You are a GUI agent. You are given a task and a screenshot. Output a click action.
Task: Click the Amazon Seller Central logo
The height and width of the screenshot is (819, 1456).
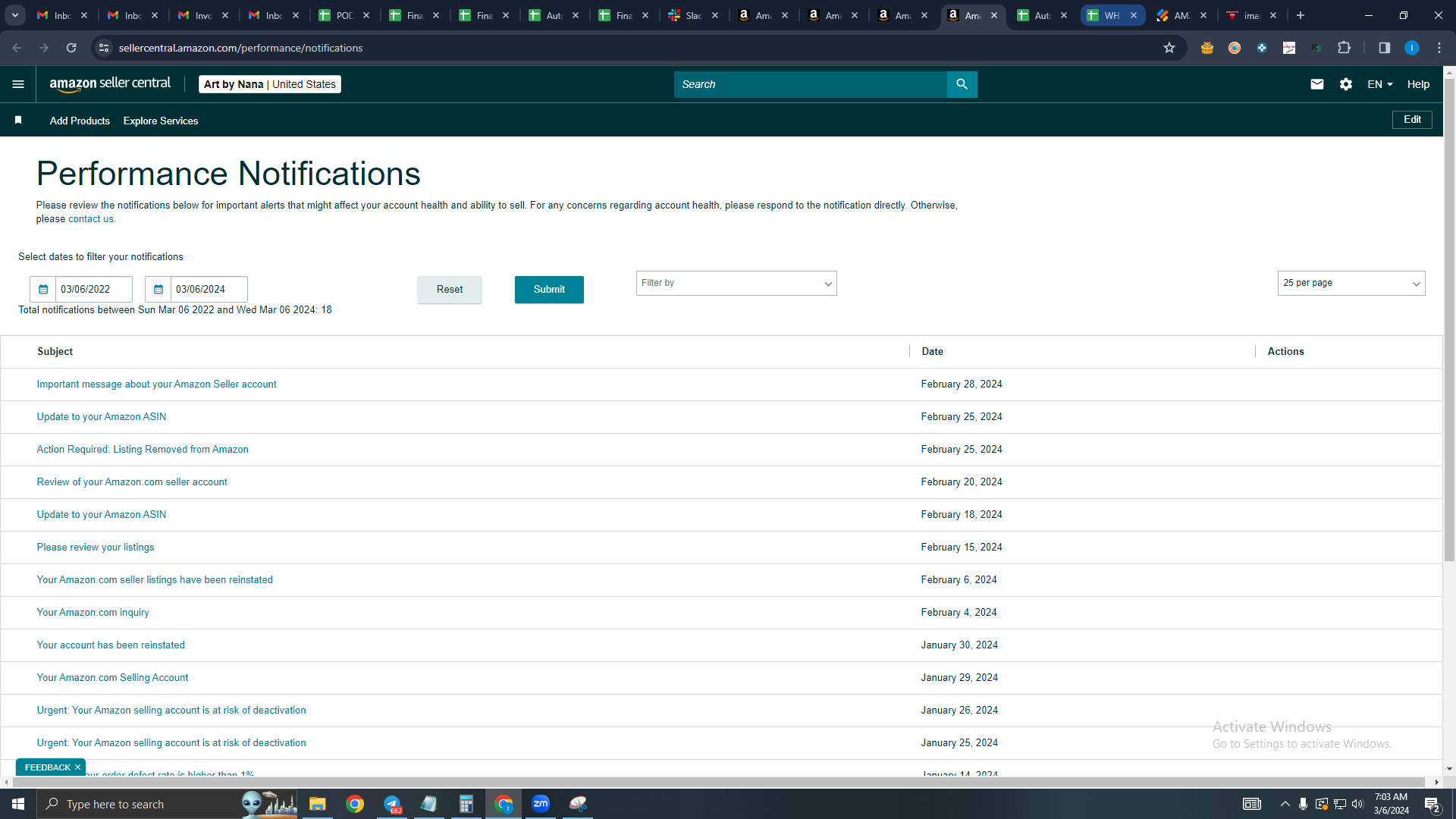coord(110,84)
